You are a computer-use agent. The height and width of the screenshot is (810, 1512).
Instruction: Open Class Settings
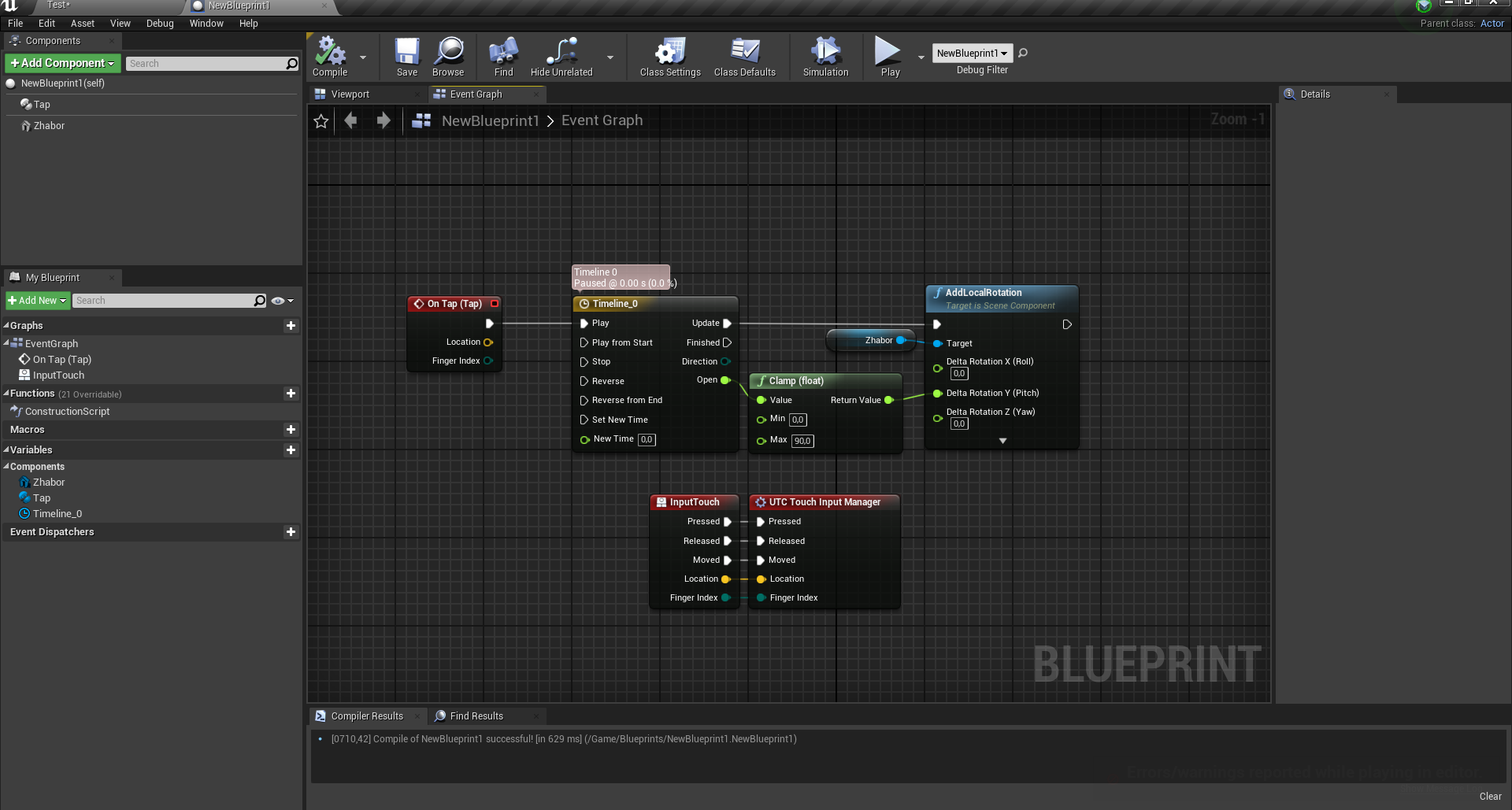[x=670, y=57]
